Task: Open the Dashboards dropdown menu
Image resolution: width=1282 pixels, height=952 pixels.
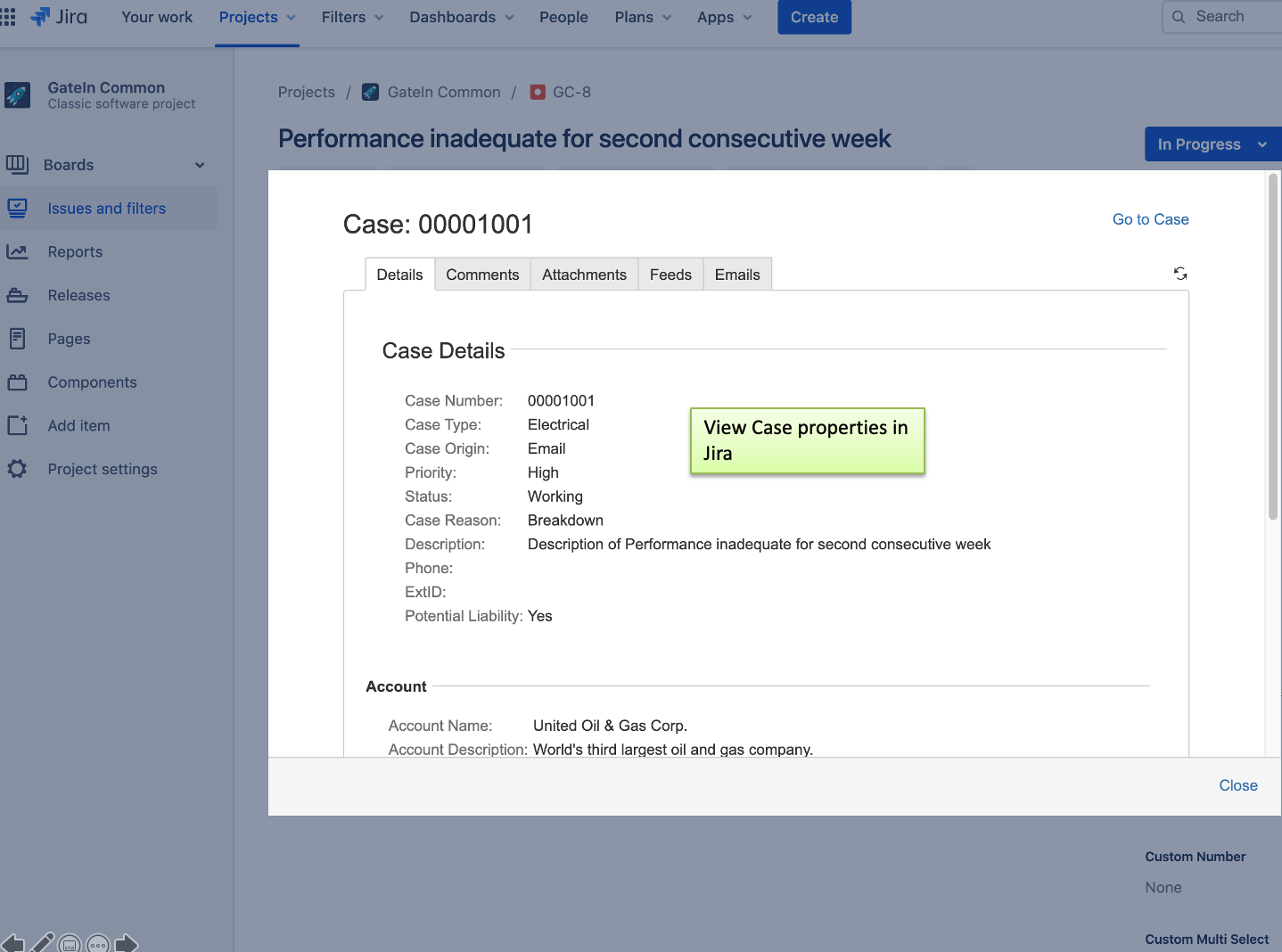Action: tap(461, 17)
